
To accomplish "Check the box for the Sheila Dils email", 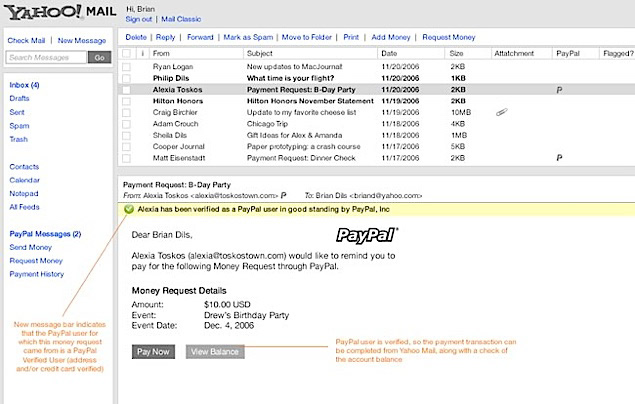I will tap(126, 135).
